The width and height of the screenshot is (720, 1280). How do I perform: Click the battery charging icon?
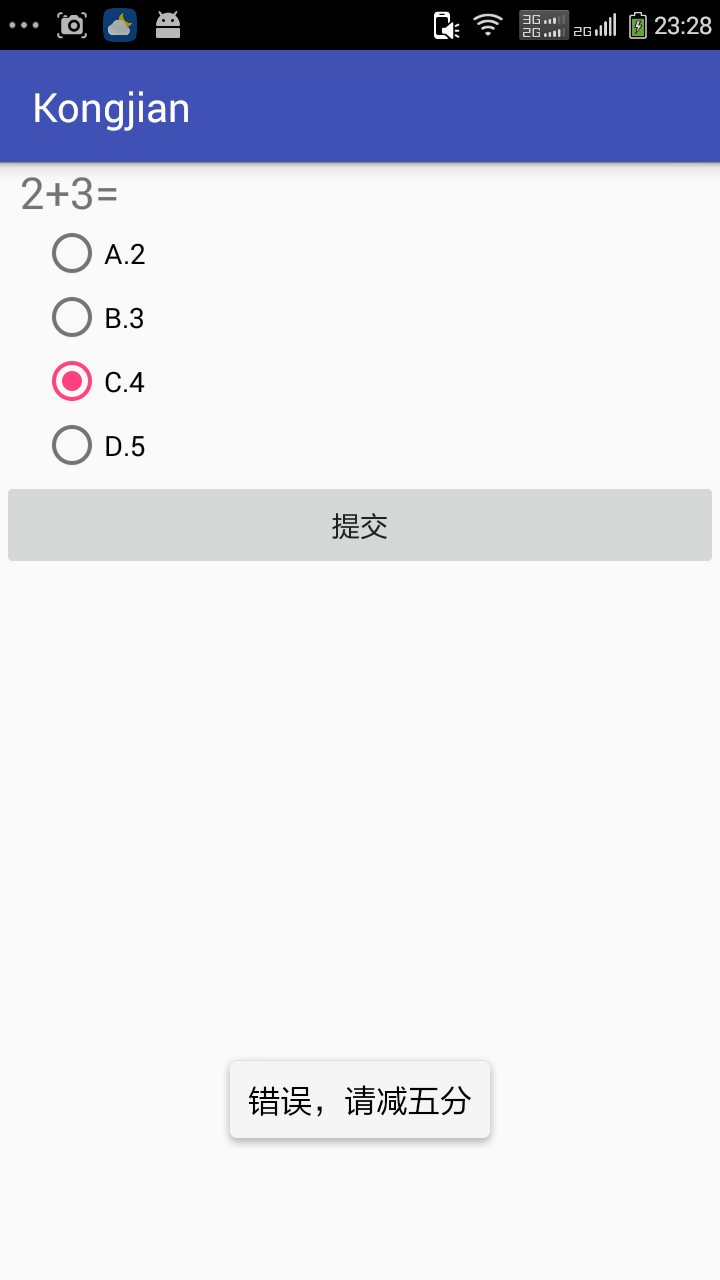tap(637, 25)
